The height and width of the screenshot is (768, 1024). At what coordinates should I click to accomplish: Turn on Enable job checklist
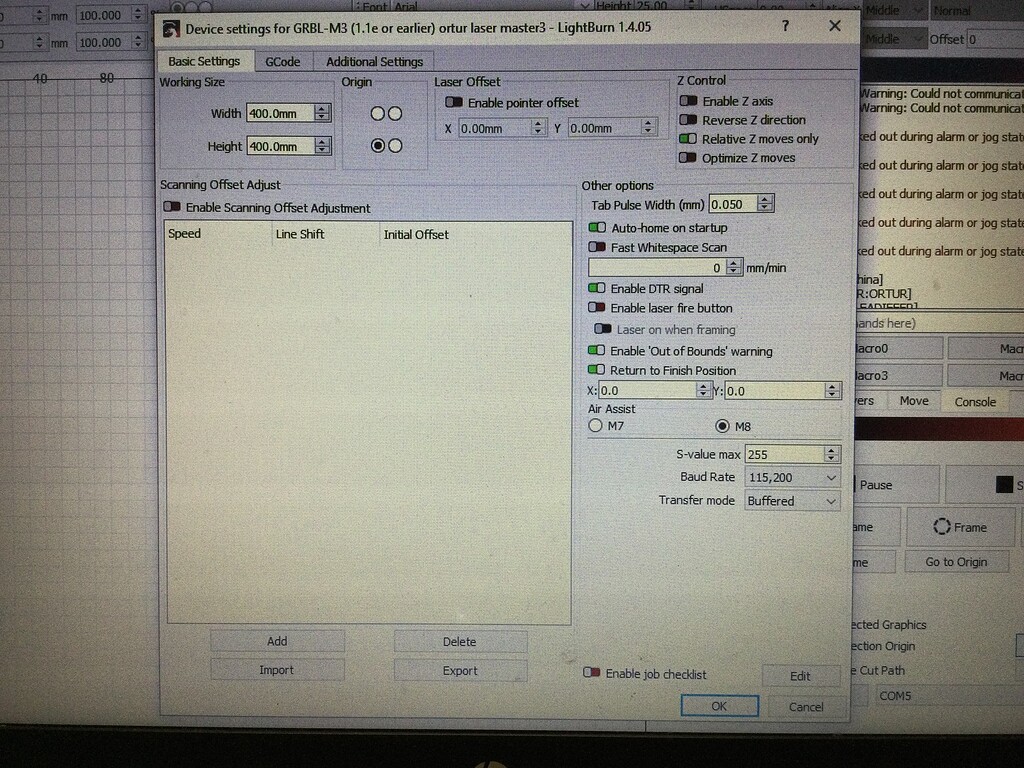pos(592,674)
